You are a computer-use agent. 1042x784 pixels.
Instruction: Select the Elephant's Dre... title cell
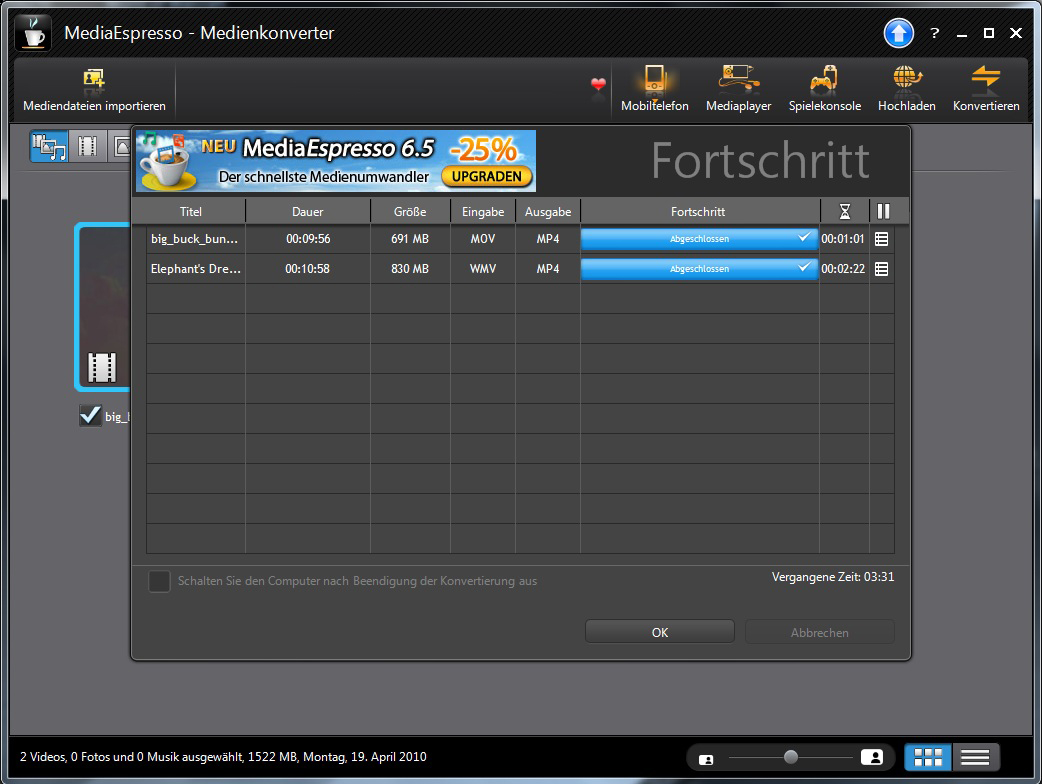click(x=195, y=269)
